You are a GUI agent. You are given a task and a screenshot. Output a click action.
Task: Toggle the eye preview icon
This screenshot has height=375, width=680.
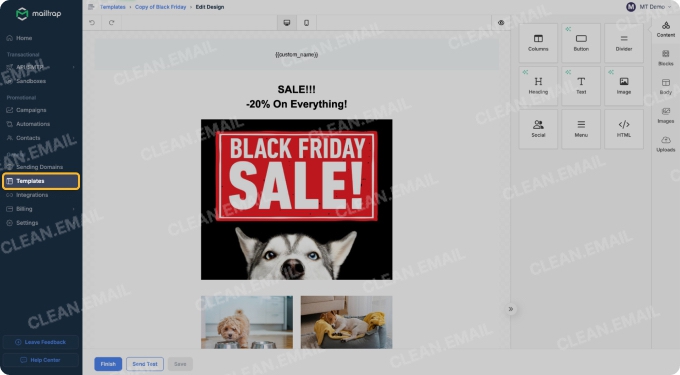(x=501, y=23)
